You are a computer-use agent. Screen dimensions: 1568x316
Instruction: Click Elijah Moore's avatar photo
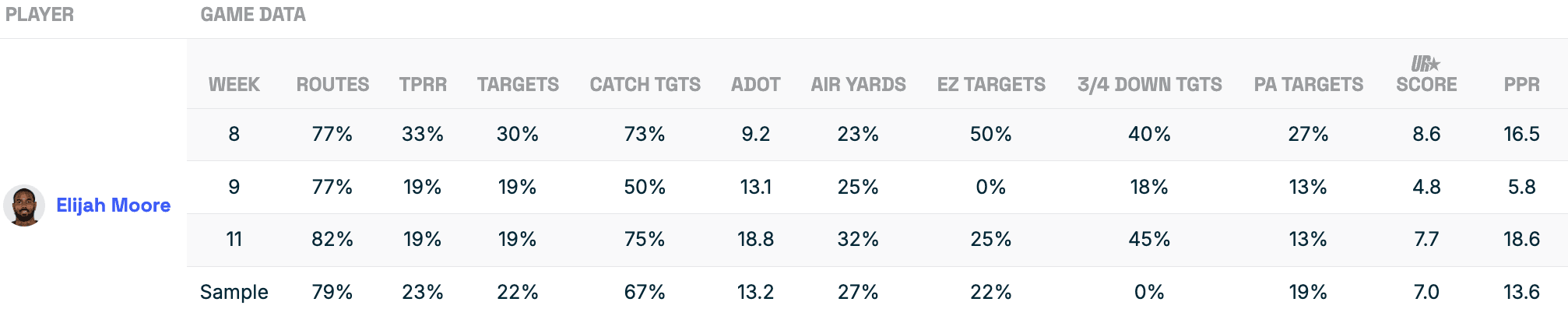tap(24, 205)
